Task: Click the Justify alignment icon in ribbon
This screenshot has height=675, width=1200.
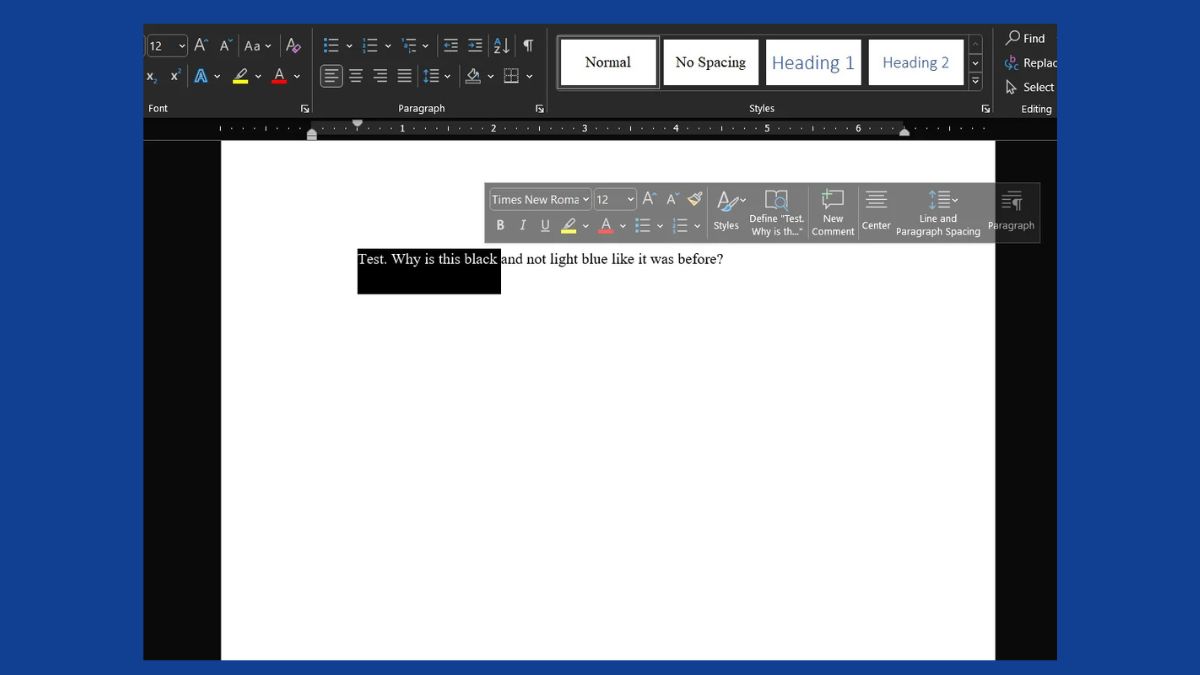Action: (404, 76)
